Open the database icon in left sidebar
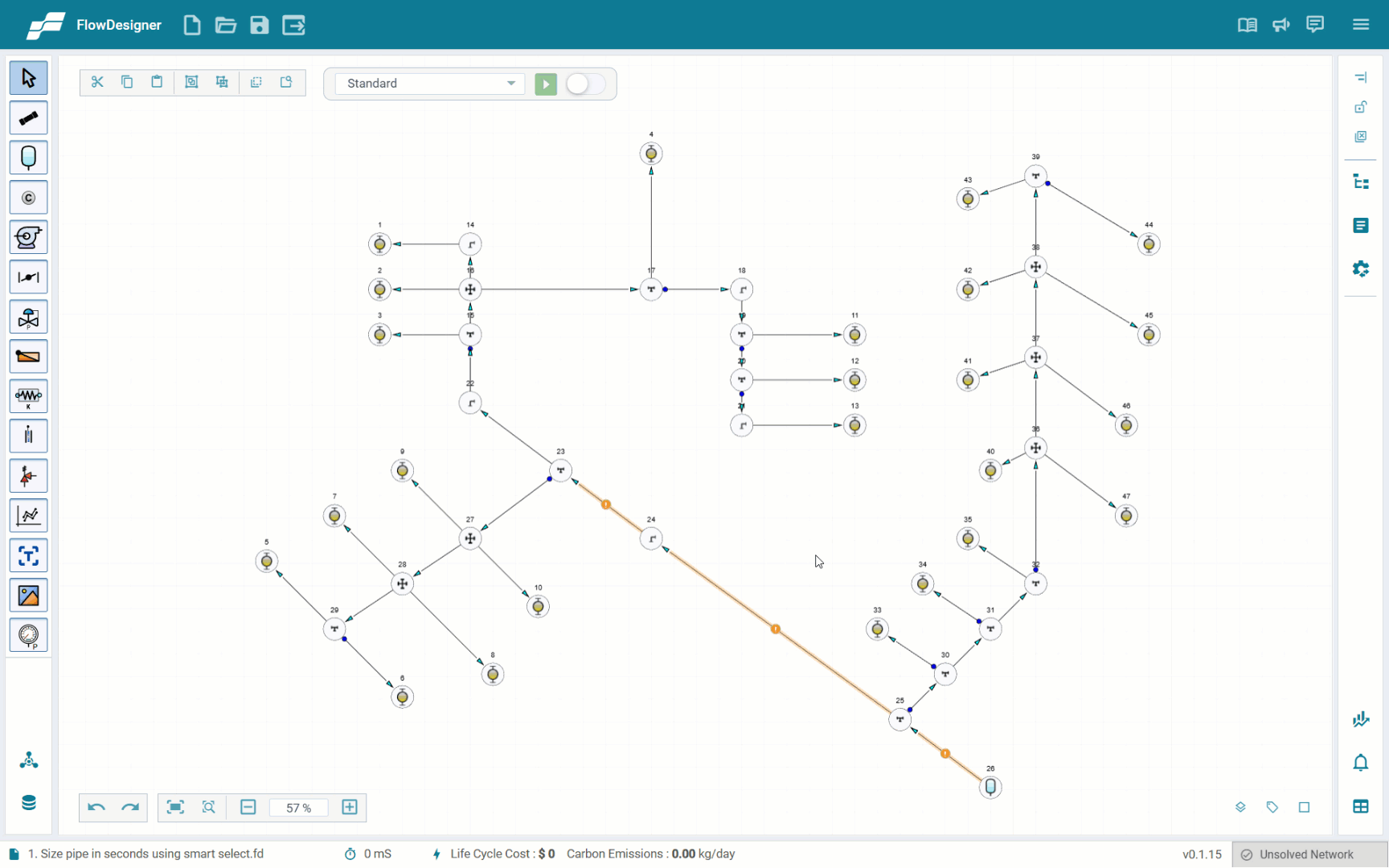Viewport: 1389px width, 868px height. (29, 802)
